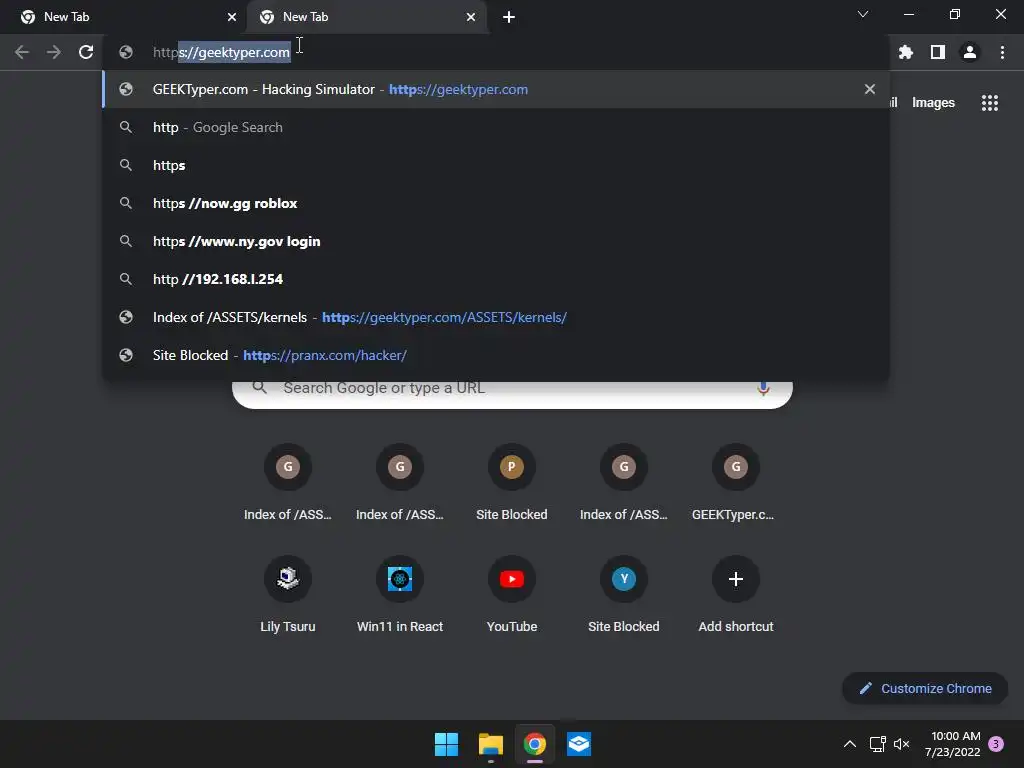Screen dimensions: 1024x768
Task: Go back with the back arrow
Action: coord(22,52)
